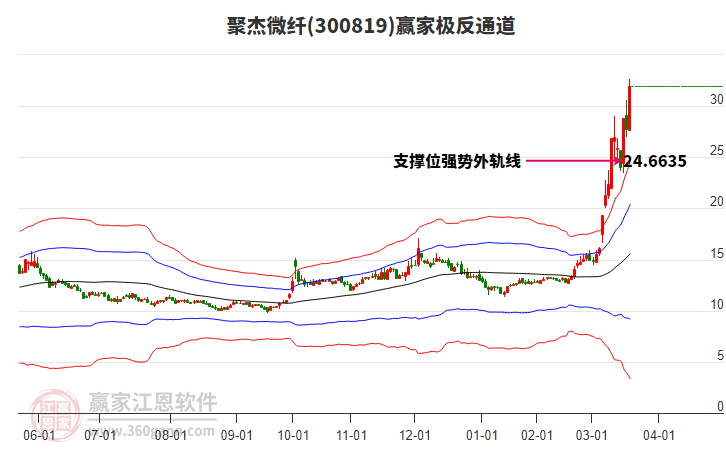Click the price axis label 25
This screenshot has height=450, width=726.
click(x=717, y=150)
